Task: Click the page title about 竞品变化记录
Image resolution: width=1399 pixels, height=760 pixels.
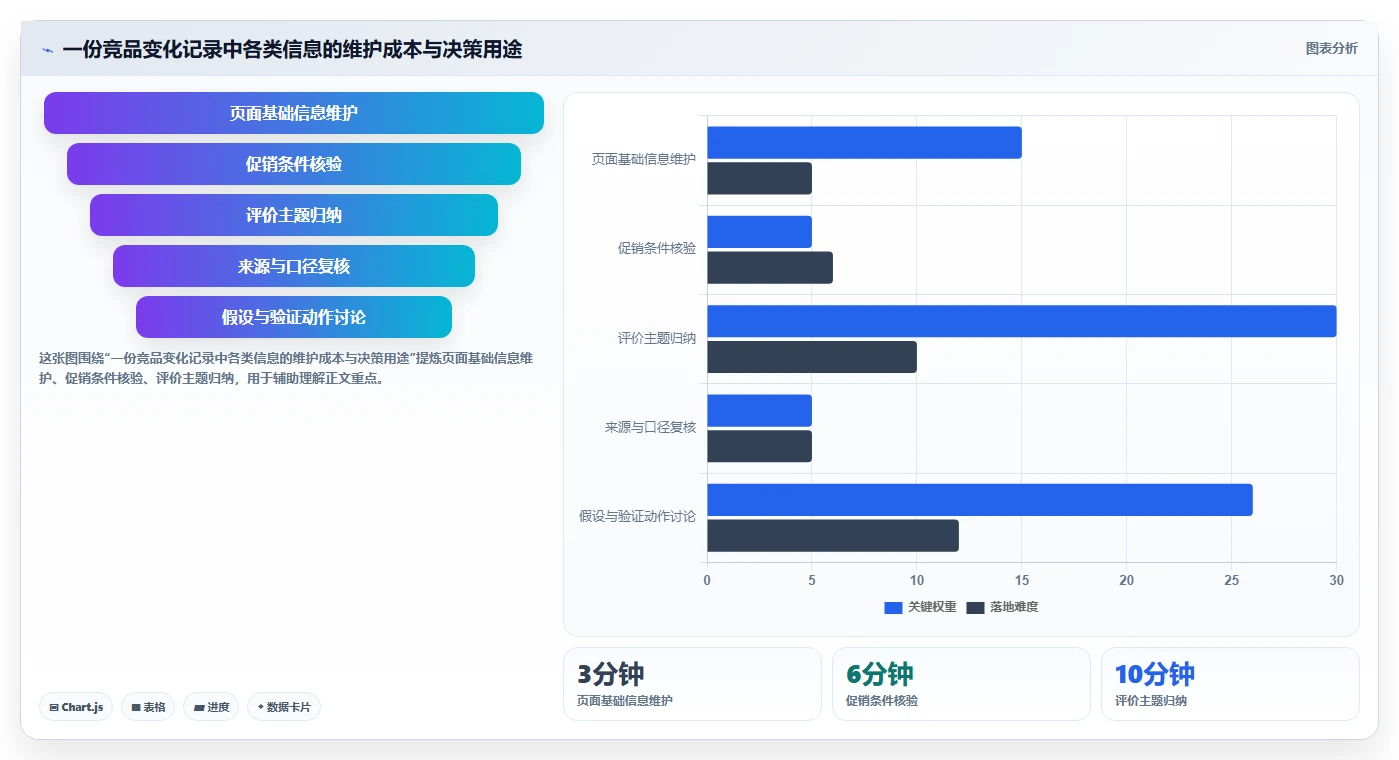Action: point(292,49)
